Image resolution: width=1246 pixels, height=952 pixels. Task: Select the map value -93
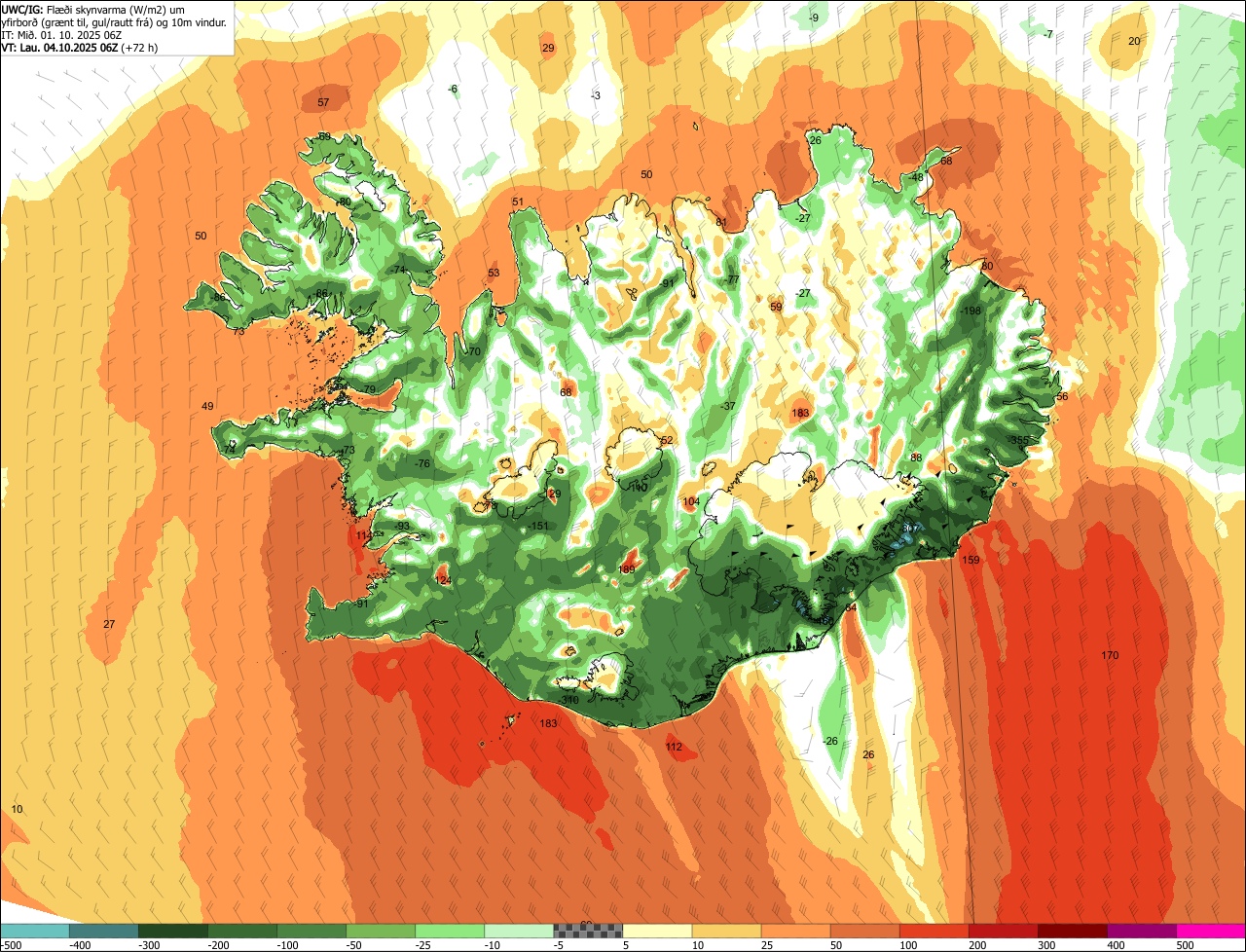coord(402,526)
